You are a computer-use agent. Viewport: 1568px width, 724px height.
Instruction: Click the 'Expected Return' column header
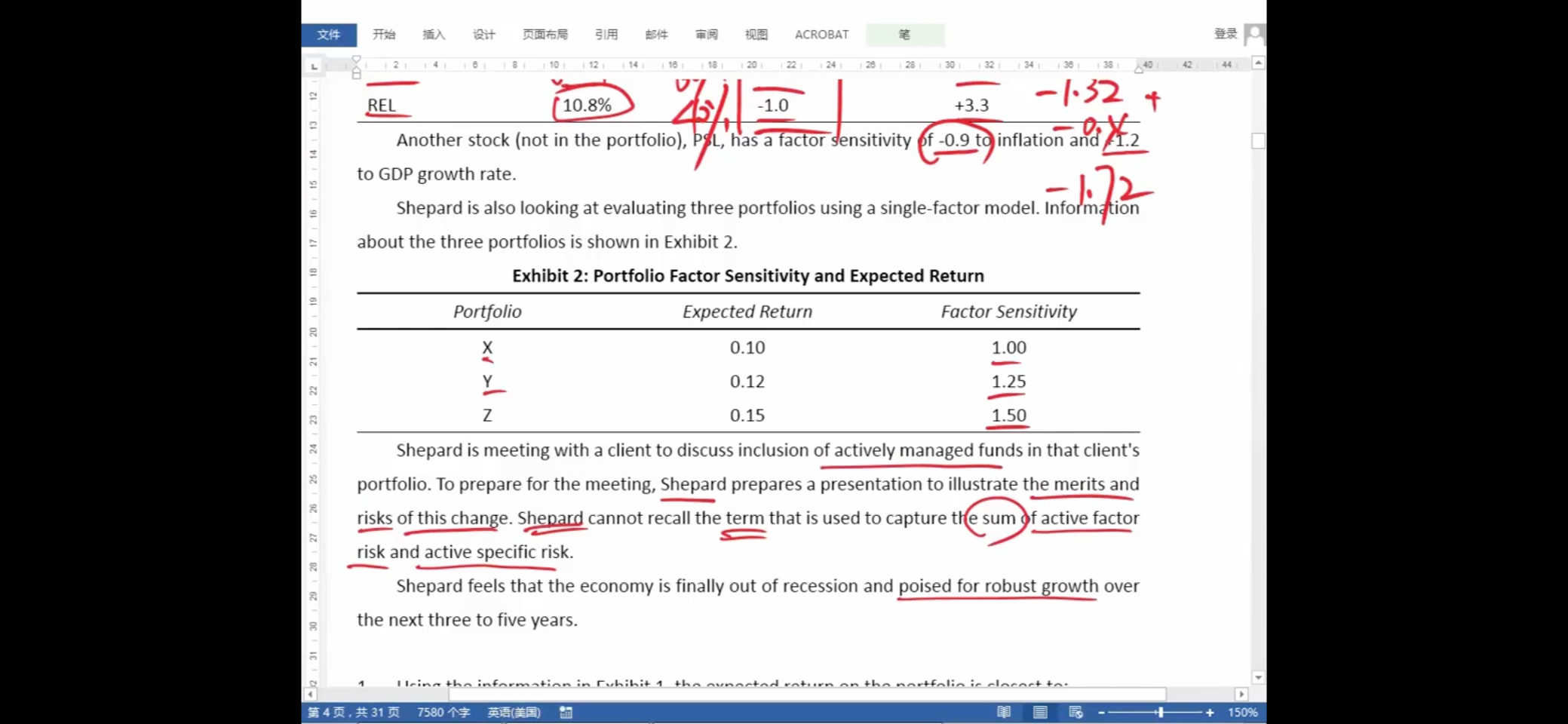point(747,311)
